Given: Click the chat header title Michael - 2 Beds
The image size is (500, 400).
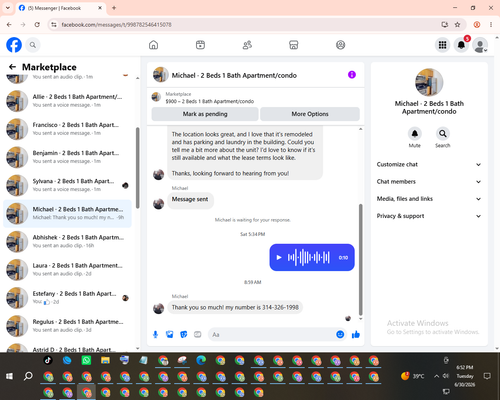Looking at the screenshot, I should coord(234,75).
